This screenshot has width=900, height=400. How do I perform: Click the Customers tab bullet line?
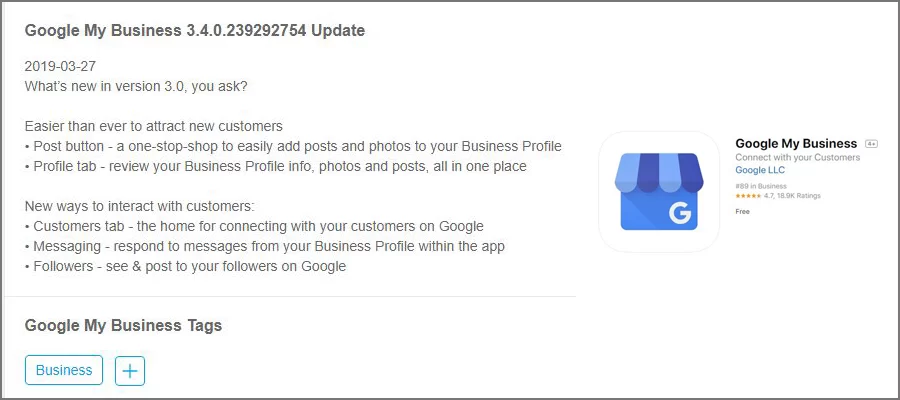254,226
